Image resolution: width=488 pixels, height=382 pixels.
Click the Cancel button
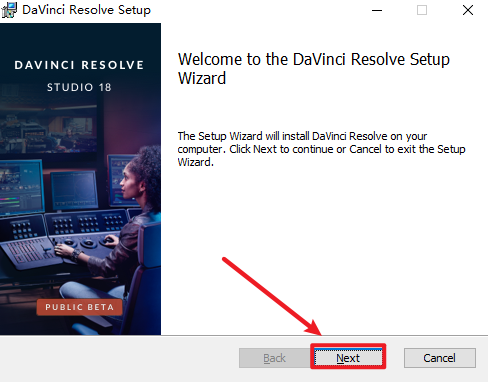coord(439,358)
